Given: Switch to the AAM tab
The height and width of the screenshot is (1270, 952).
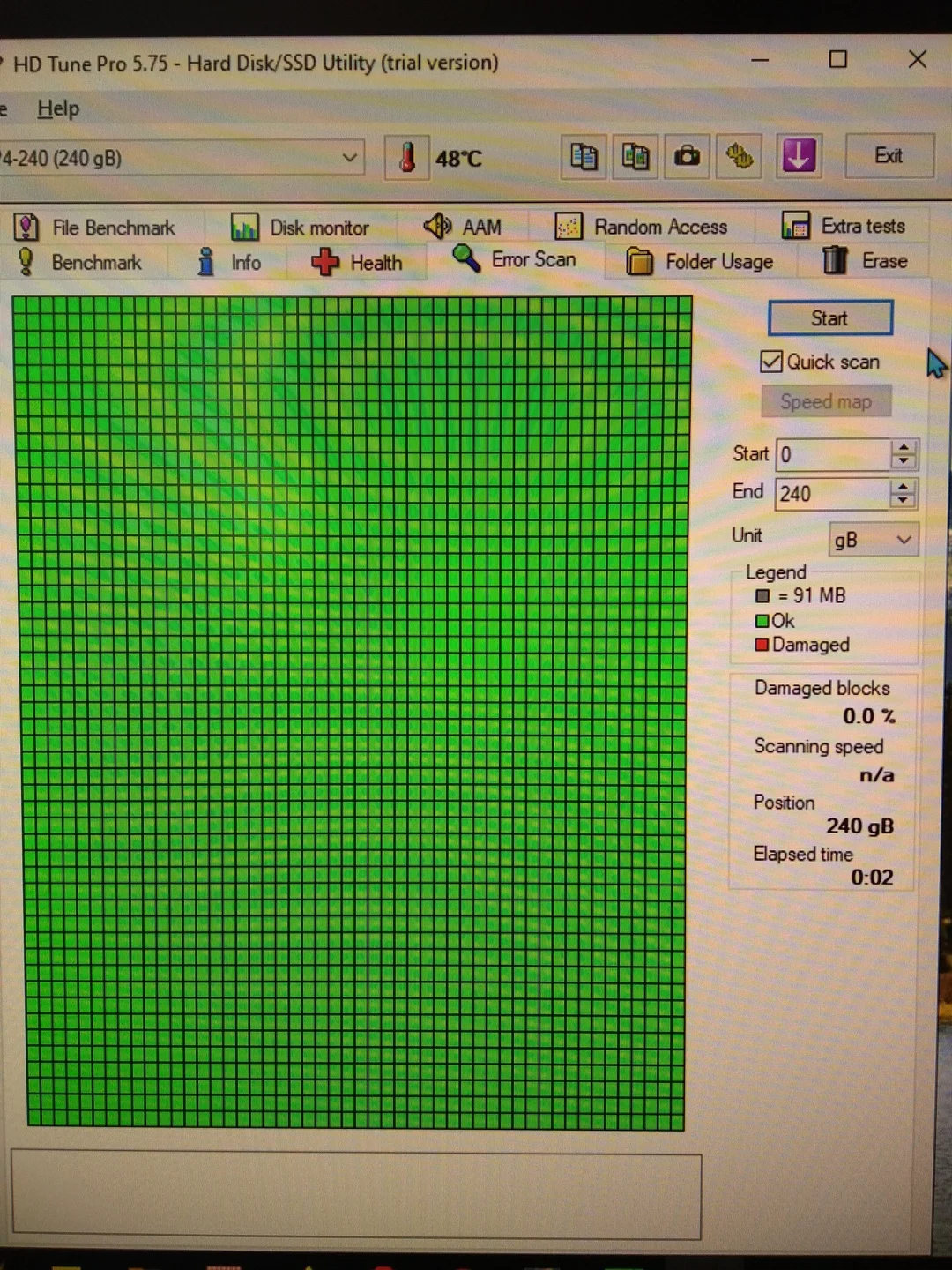Looking at the screenshot, I should [x=463, y=227].
